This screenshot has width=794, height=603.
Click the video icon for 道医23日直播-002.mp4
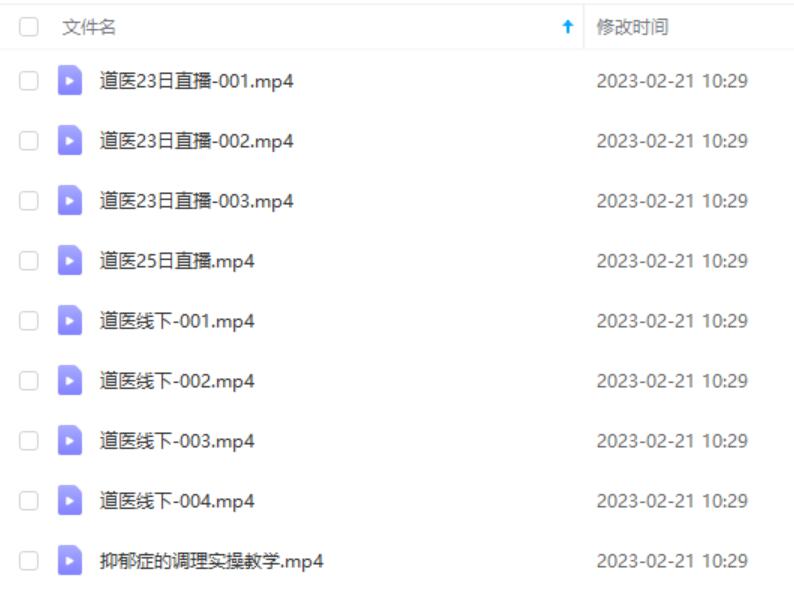tap(70, 140)
